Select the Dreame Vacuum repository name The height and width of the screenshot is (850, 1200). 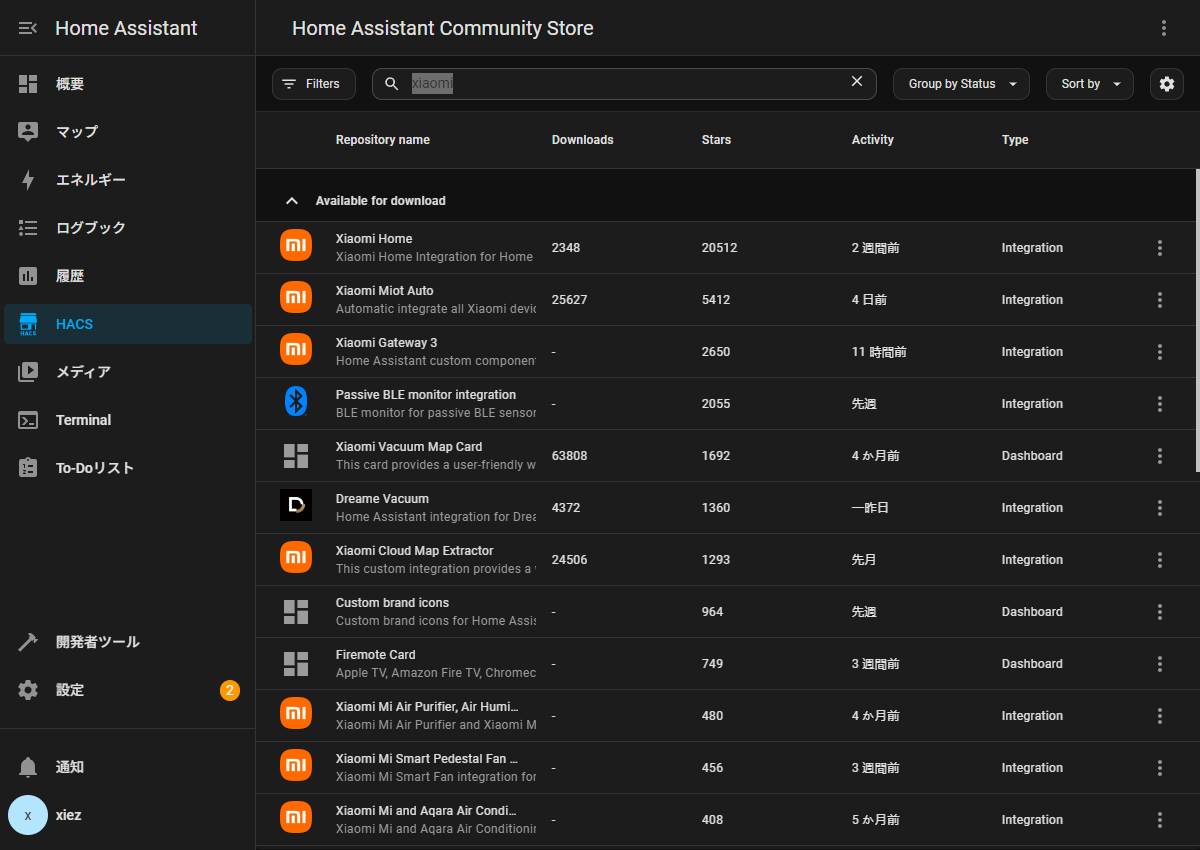pyautogui.click(x=382, y=499)
